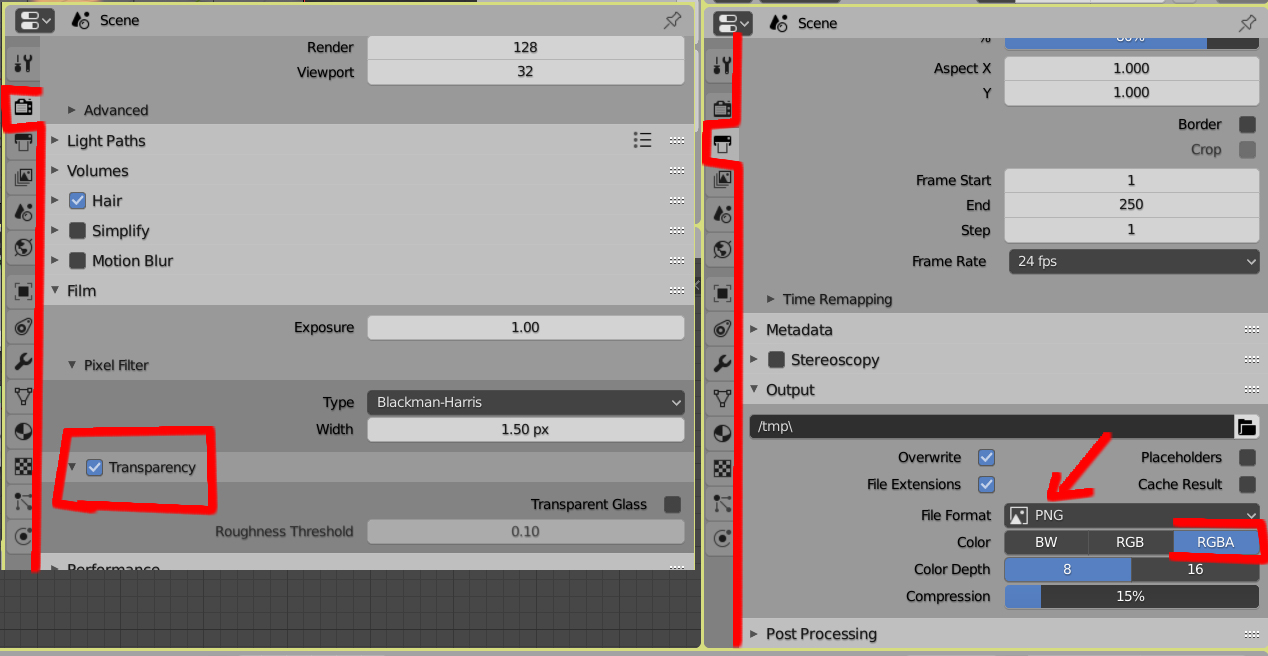Select RGBA color mode
Image resolution: width=1268 pixels, height=656 pixels.
pyautogui.click(x=1215, y=542)
